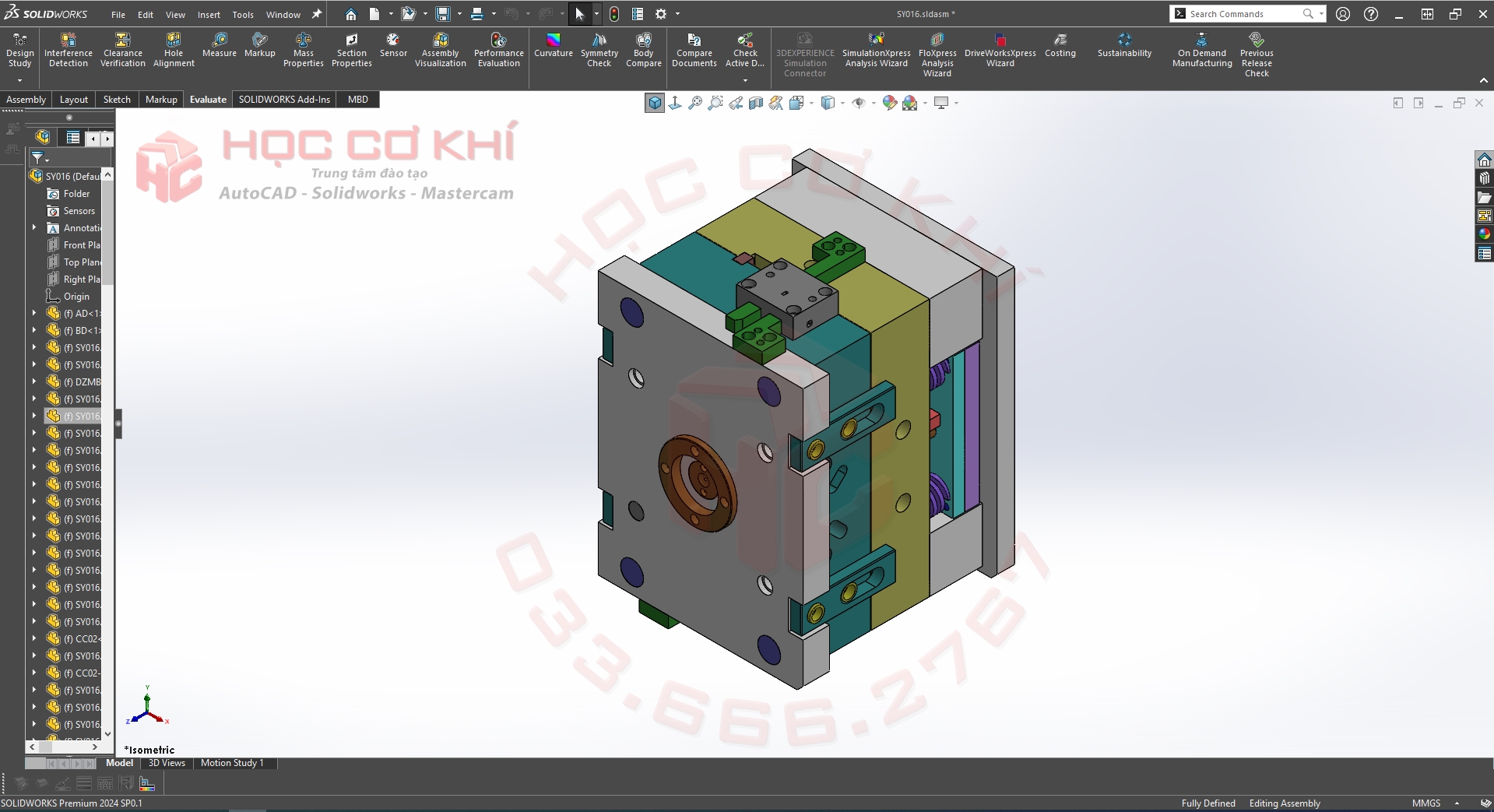Open the Sustainability tool
1494x812 pixels.
pos(1124,45)
